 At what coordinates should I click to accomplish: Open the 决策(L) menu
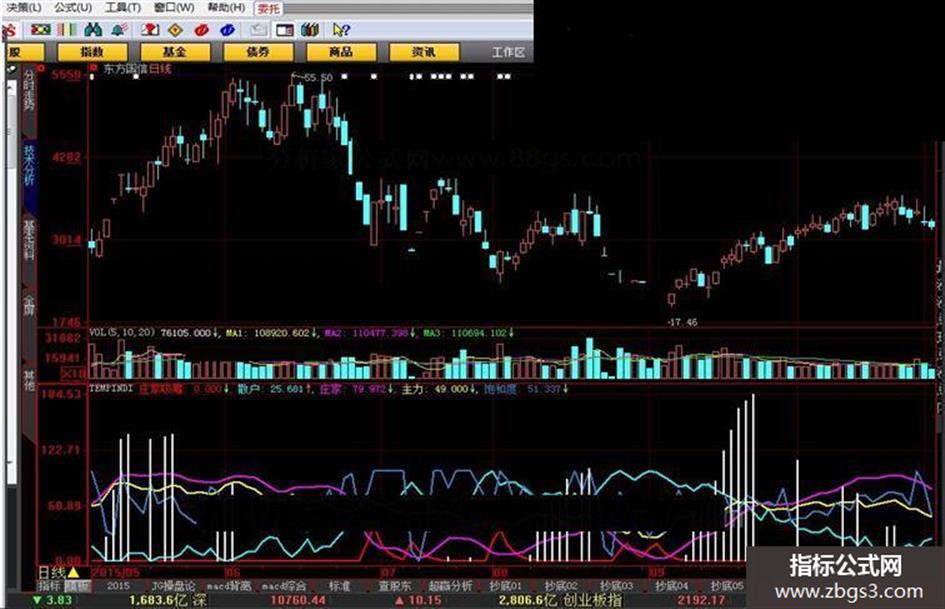click(x=24, y=8)
